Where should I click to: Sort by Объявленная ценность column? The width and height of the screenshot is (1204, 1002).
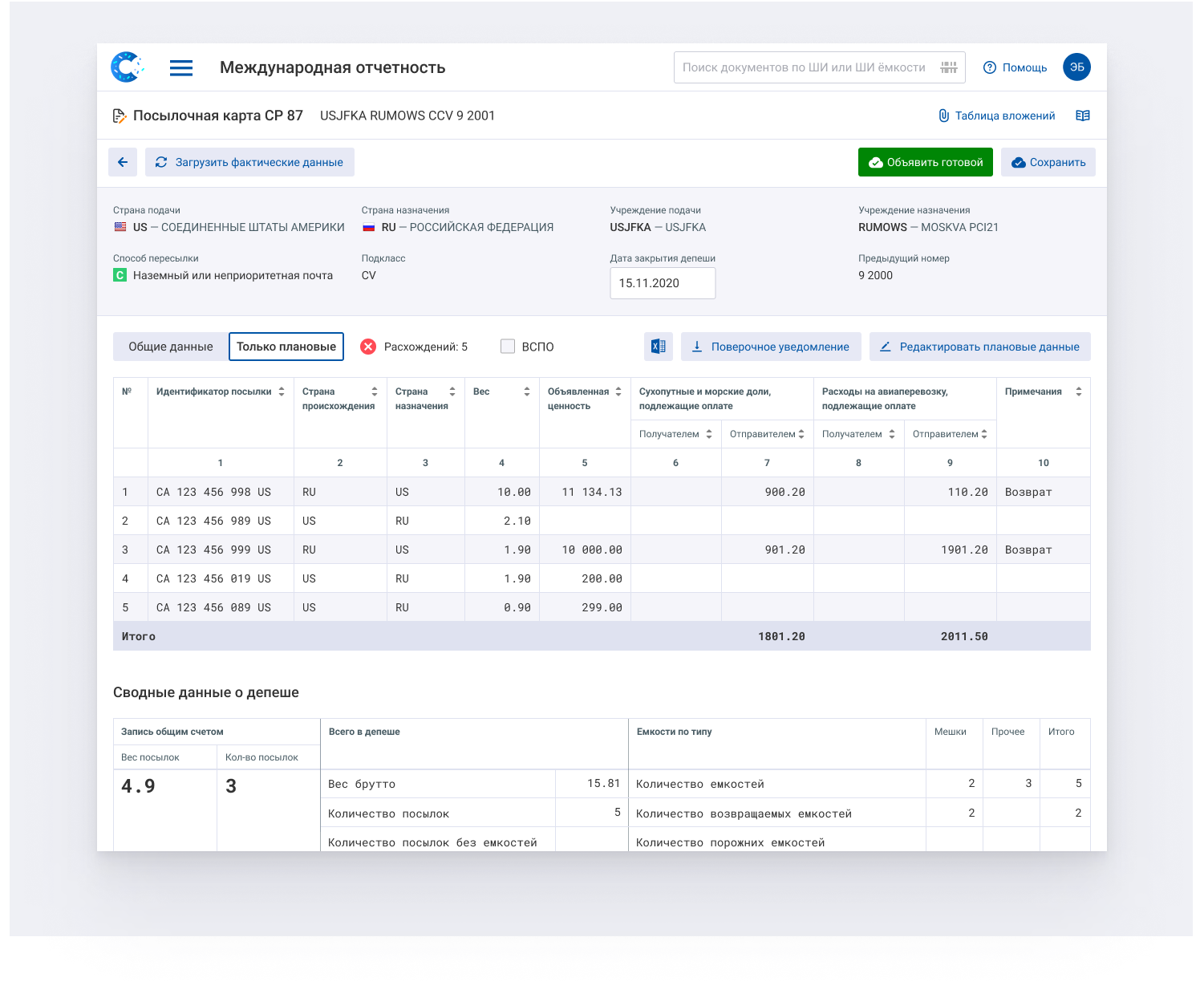pos(618,391)
